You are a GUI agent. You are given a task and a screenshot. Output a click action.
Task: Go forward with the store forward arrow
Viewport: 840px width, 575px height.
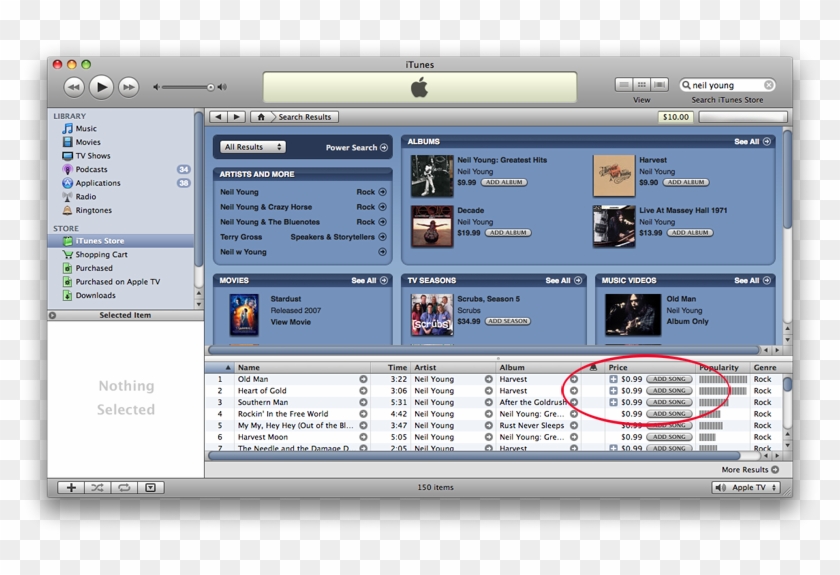[x=236, y=117]
